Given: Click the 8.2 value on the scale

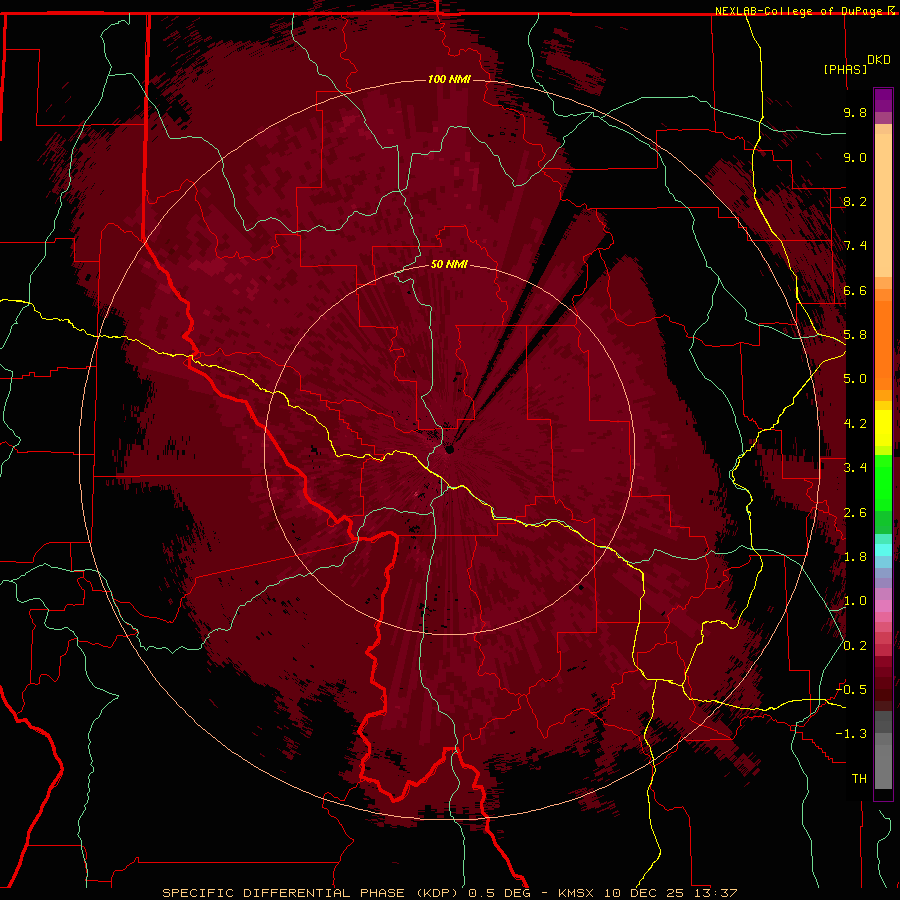Looking at the screenshot, I should click(x=855, y=201).
